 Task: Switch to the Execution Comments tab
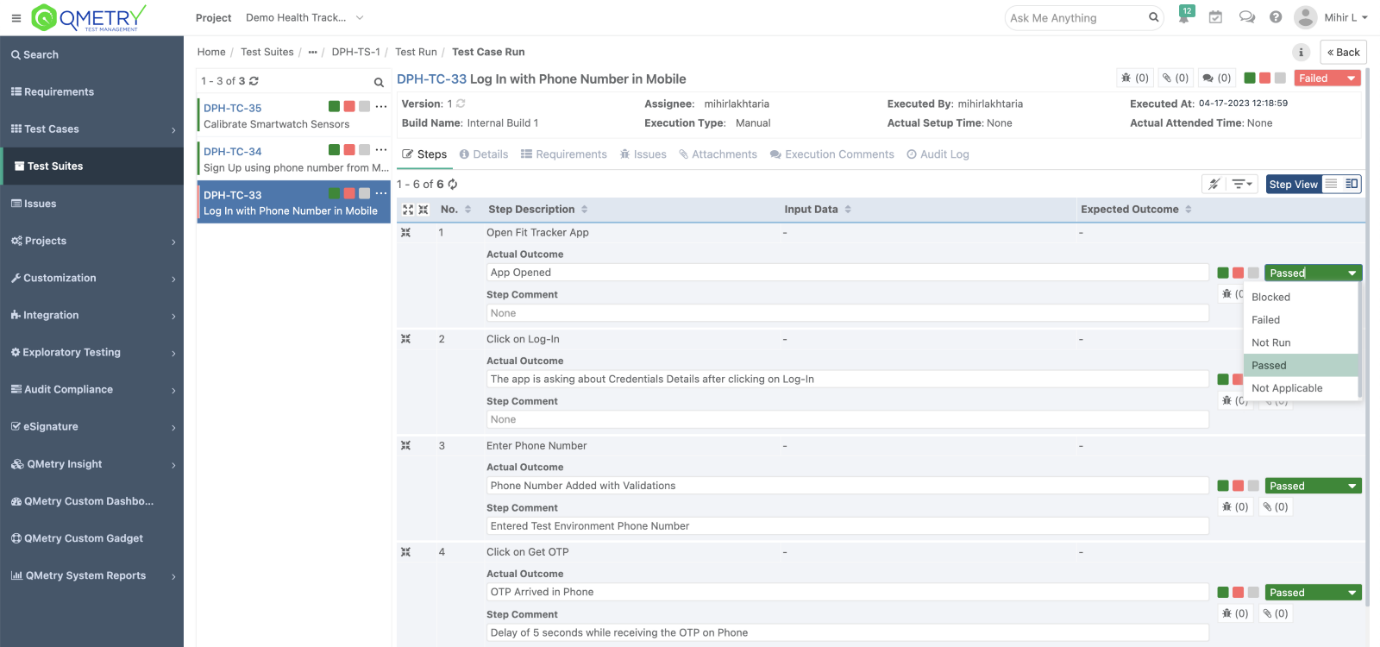(x=832, y=154)
